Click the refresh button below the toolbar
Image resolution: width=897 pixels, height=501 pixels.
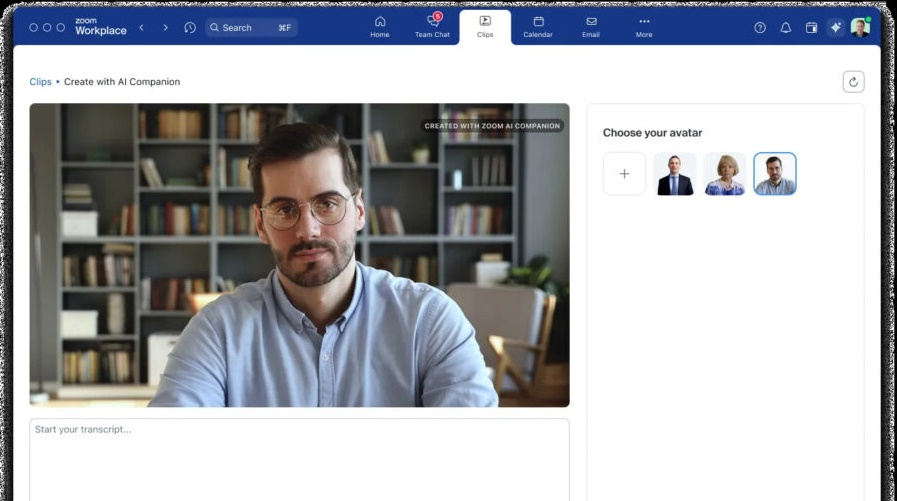[853, 82]
